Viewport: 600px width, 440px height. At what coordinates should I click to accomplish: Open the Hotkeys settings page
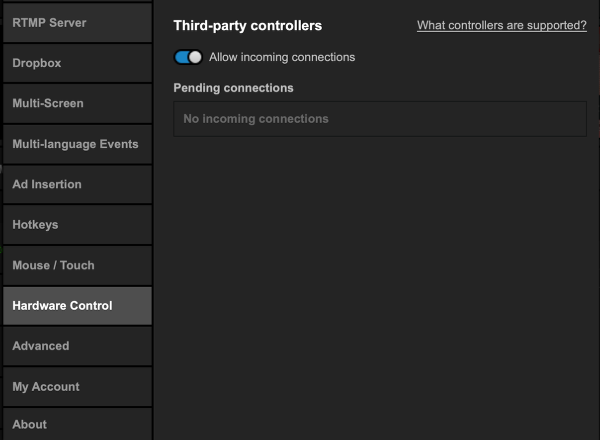(x=77, y=225)
